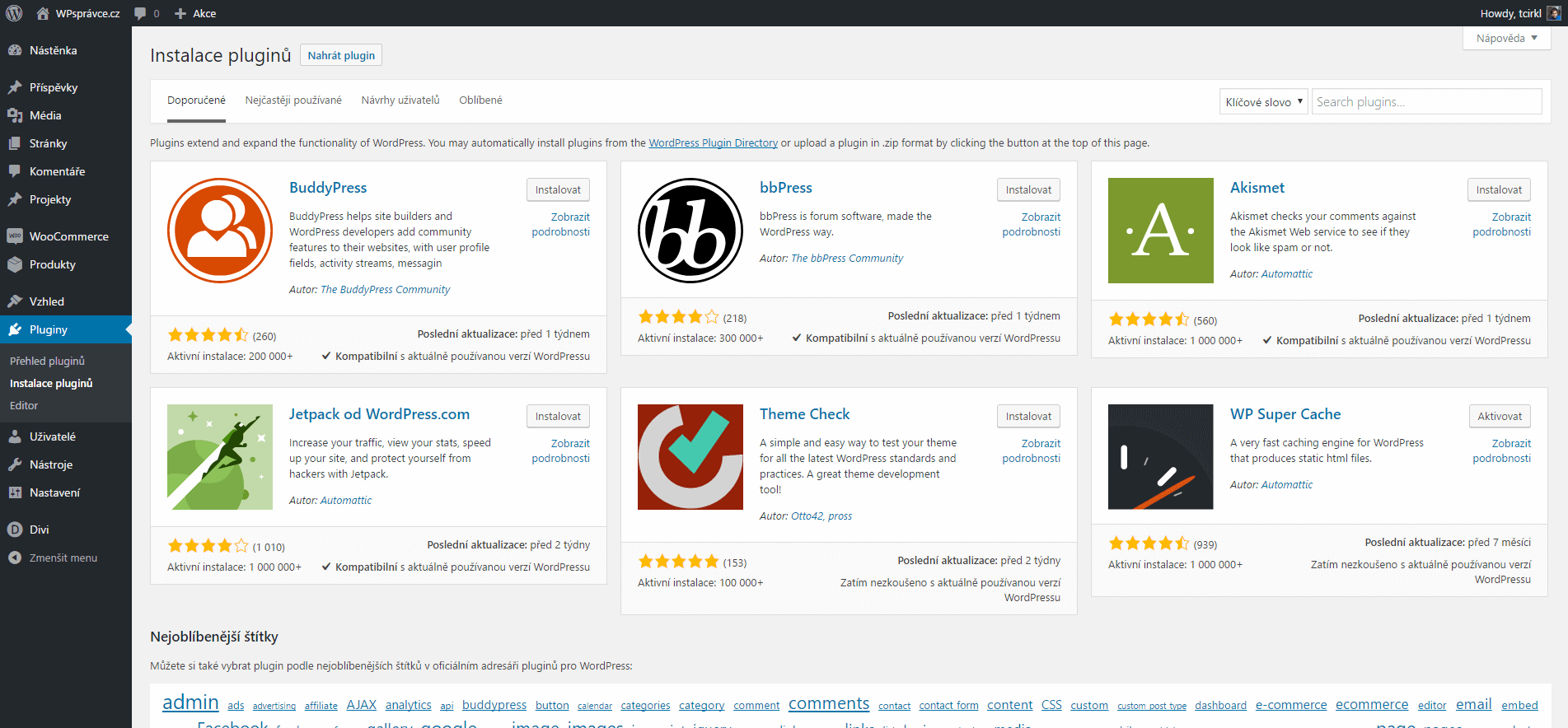Screen dimensions: 1568x728
Task: Open Projekty icon in sidebar
Action: tap(15, 199)
